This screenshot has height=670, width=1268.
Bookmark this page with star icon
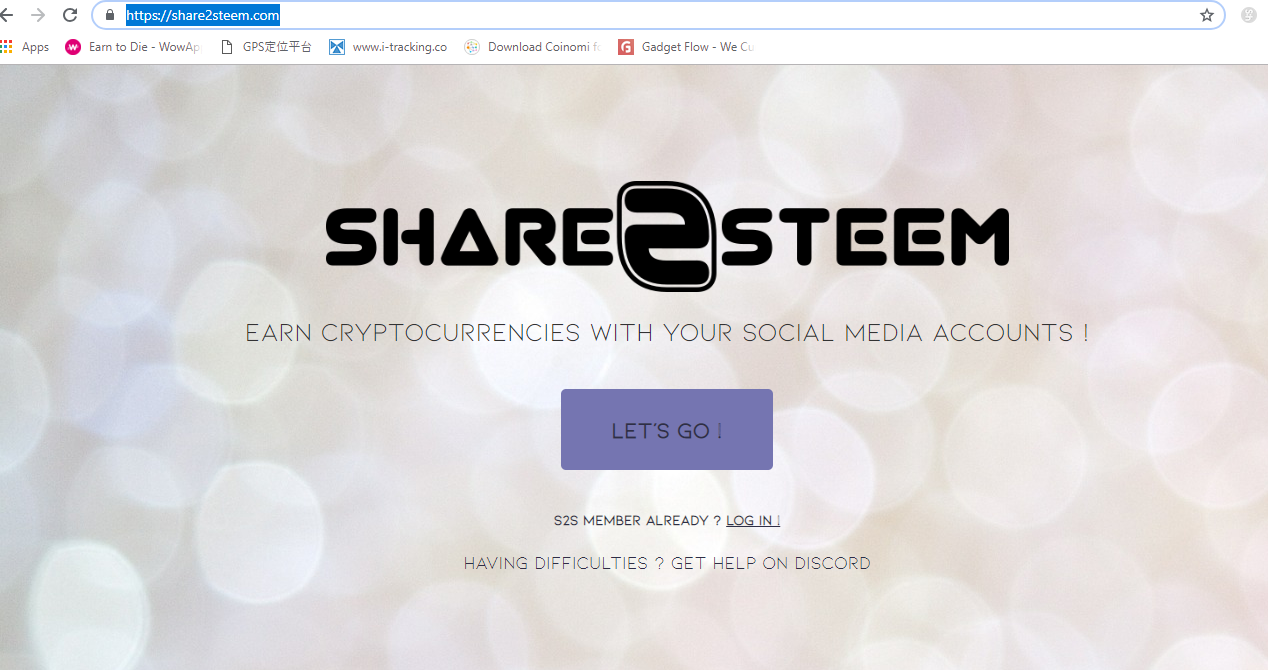[1207, 15]
